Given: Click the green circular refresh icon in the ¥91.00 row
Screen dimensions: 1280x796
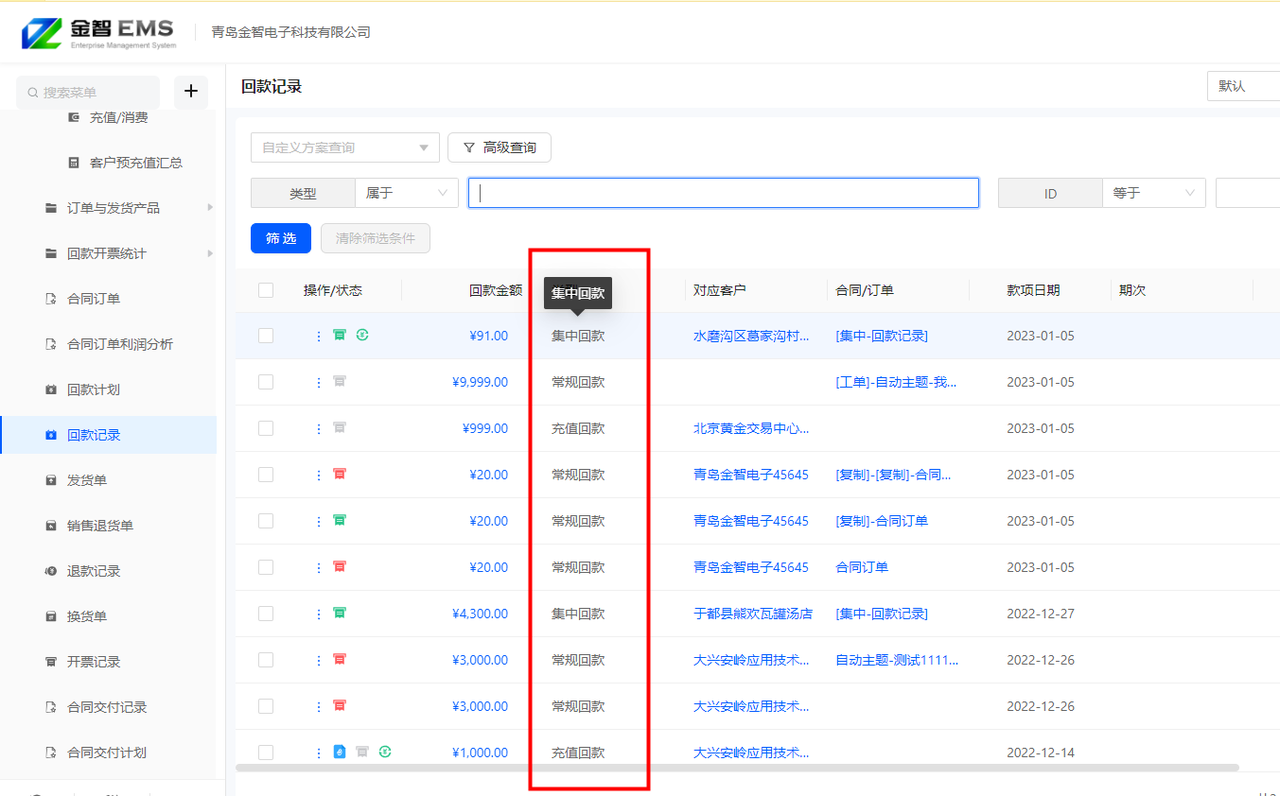Looking at the screenshot, I should pos(362,335).
